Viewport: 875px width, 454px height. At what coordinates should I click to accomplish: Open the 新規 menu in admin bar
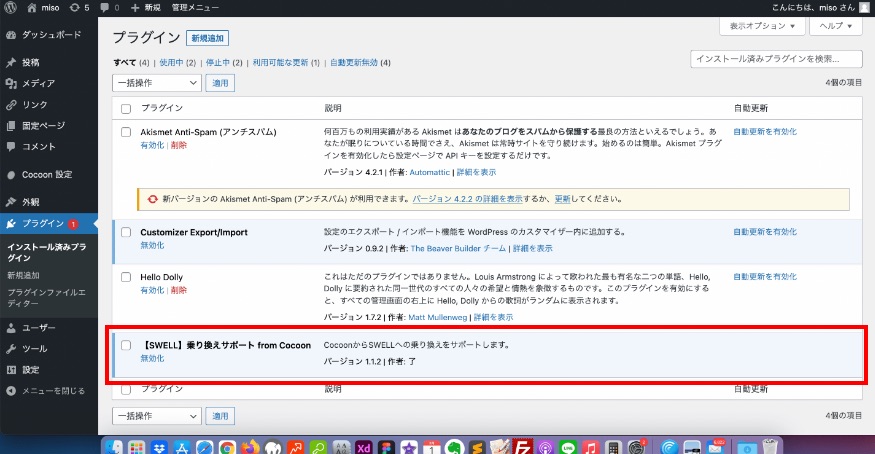[146, 8]
